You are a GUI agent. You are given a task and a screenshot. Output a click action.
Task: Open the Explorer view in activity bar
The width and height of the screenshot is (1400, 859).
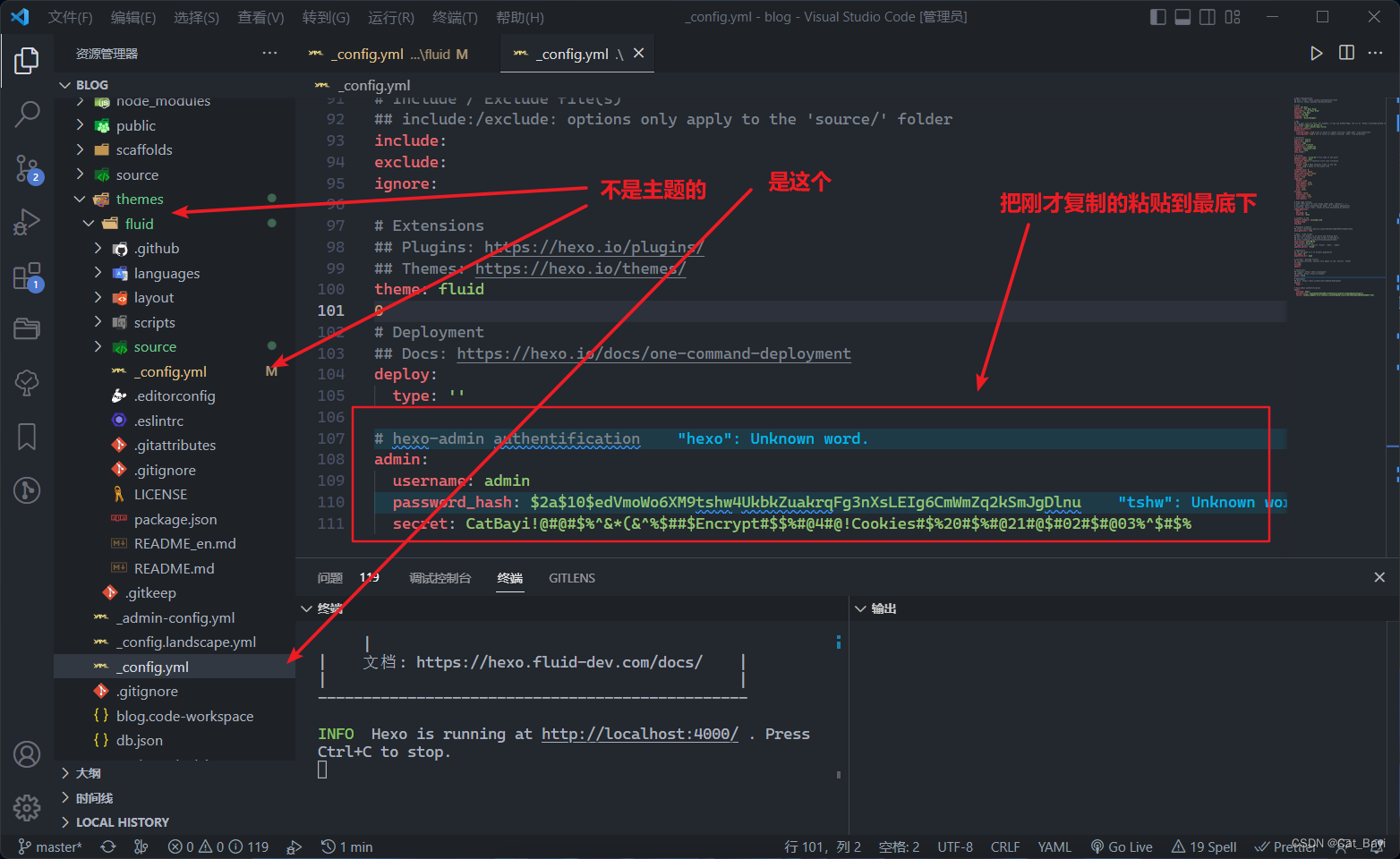pos(27,61)
